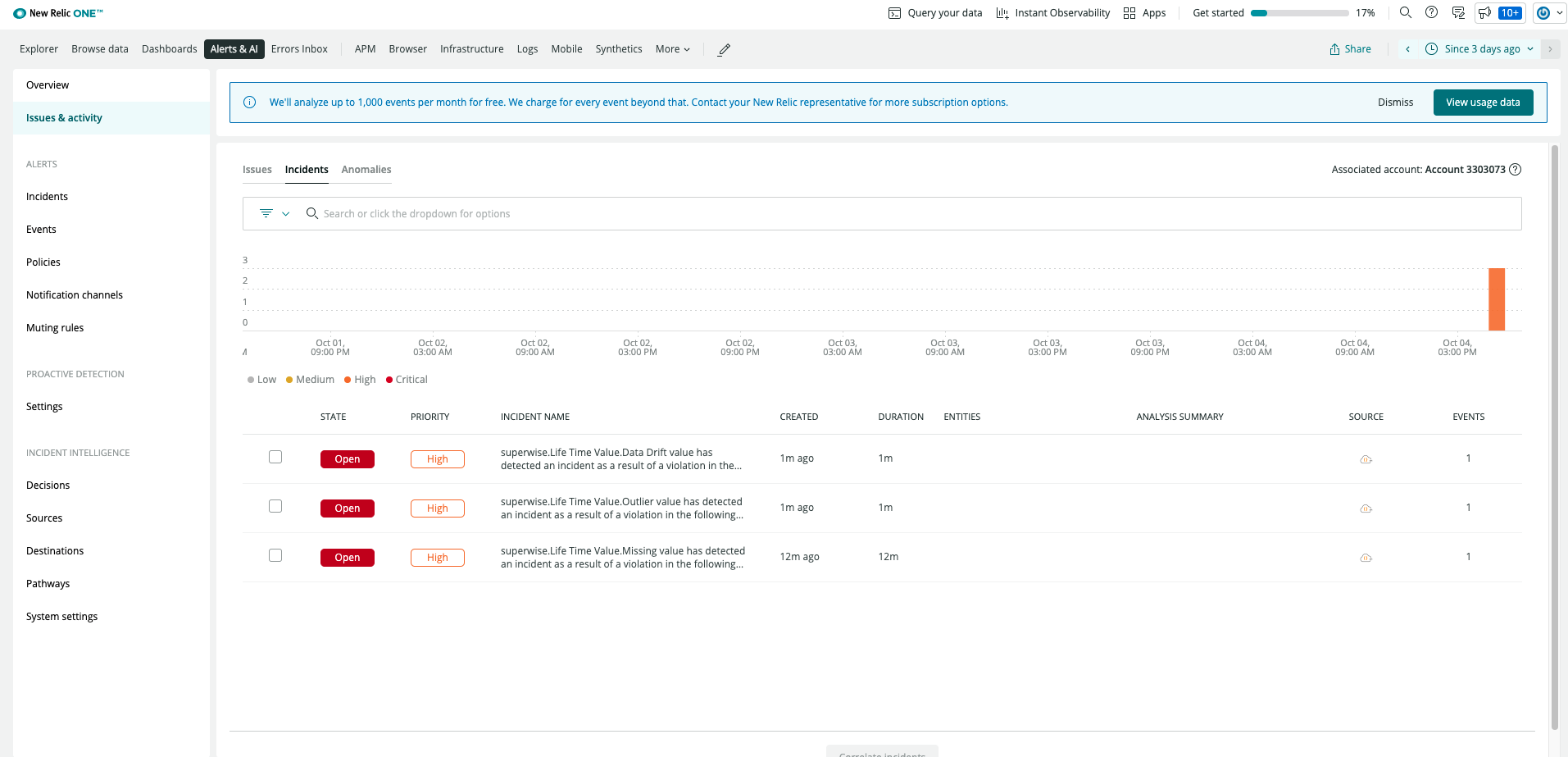1568x757 pixels.
Task: Open Notification channels in sidebar
Action: (x=111, y=295)
